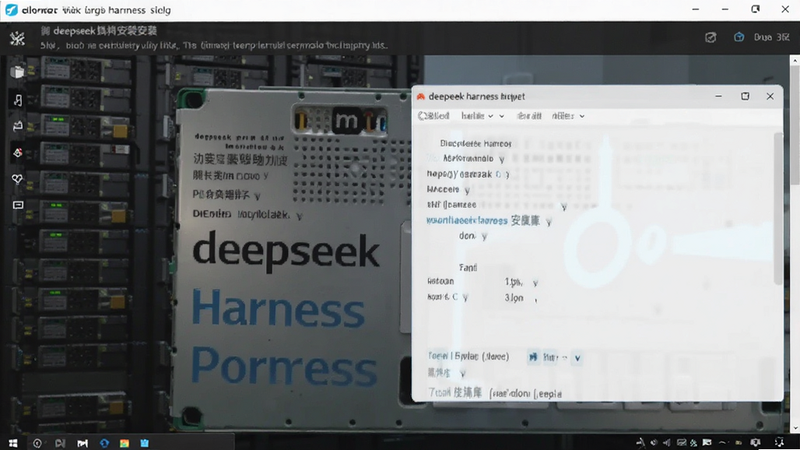This screenshot has width=800, height=450.
Task: Click the refresh icon in the dialog toolbar
Action: [422, 116]
